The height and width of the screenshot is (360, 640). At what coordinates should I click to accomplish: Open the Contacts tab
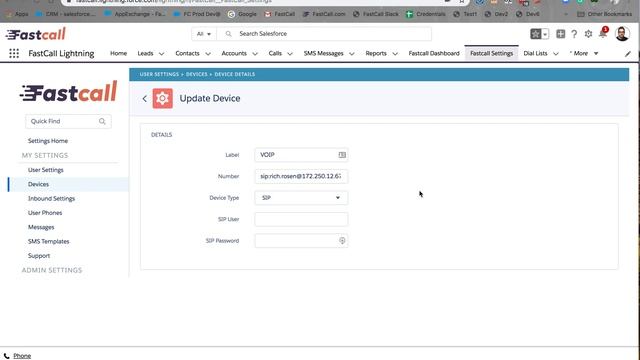click(187, 53)
